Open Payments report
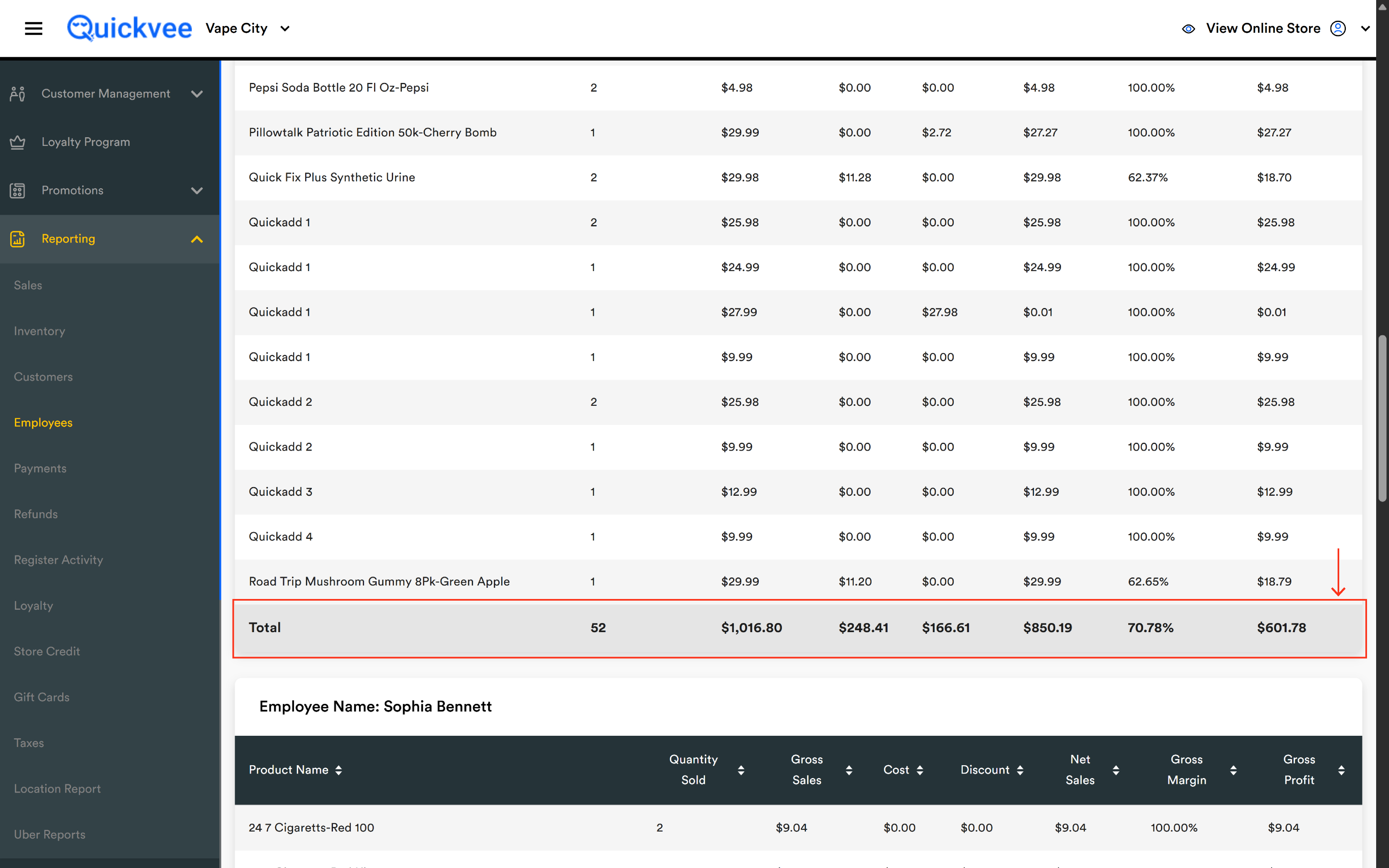 40,468
